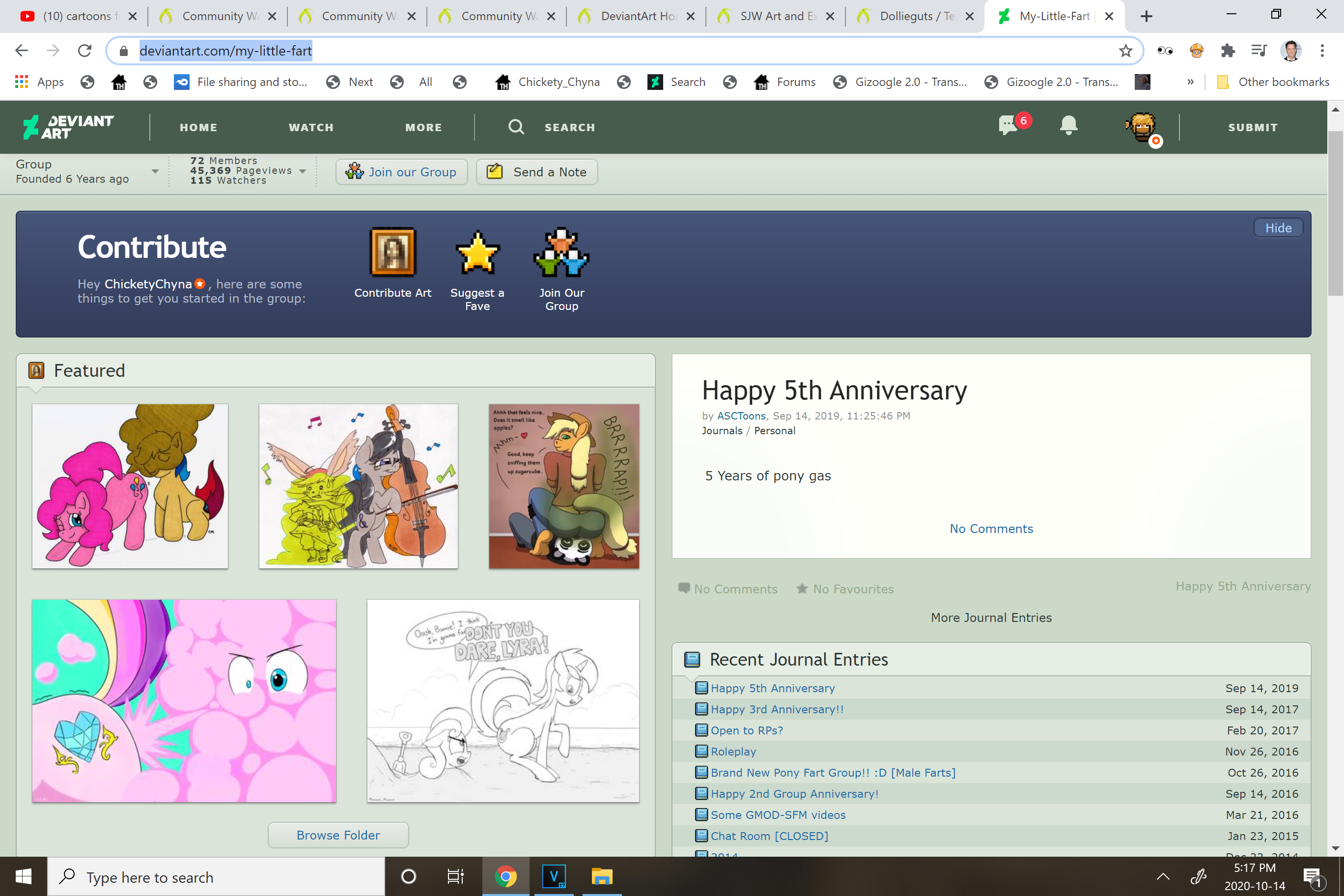1344x896 pixels.
Task: Reload the page
Action: point(84,51)
